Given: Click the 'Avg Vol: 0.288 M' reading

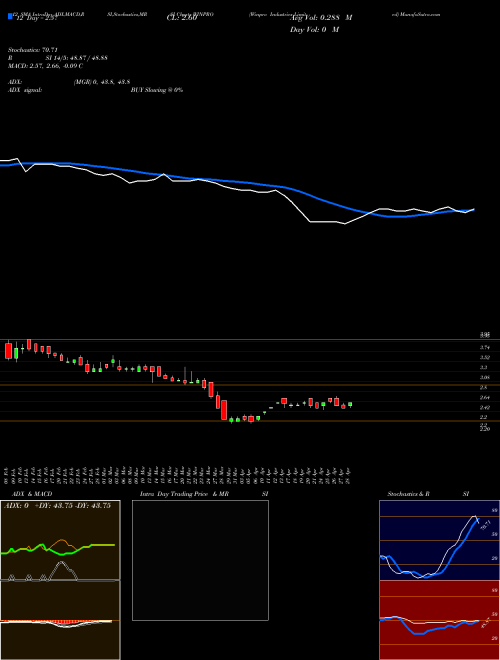Looking at the screenshot, I should [x=321, y=18].
